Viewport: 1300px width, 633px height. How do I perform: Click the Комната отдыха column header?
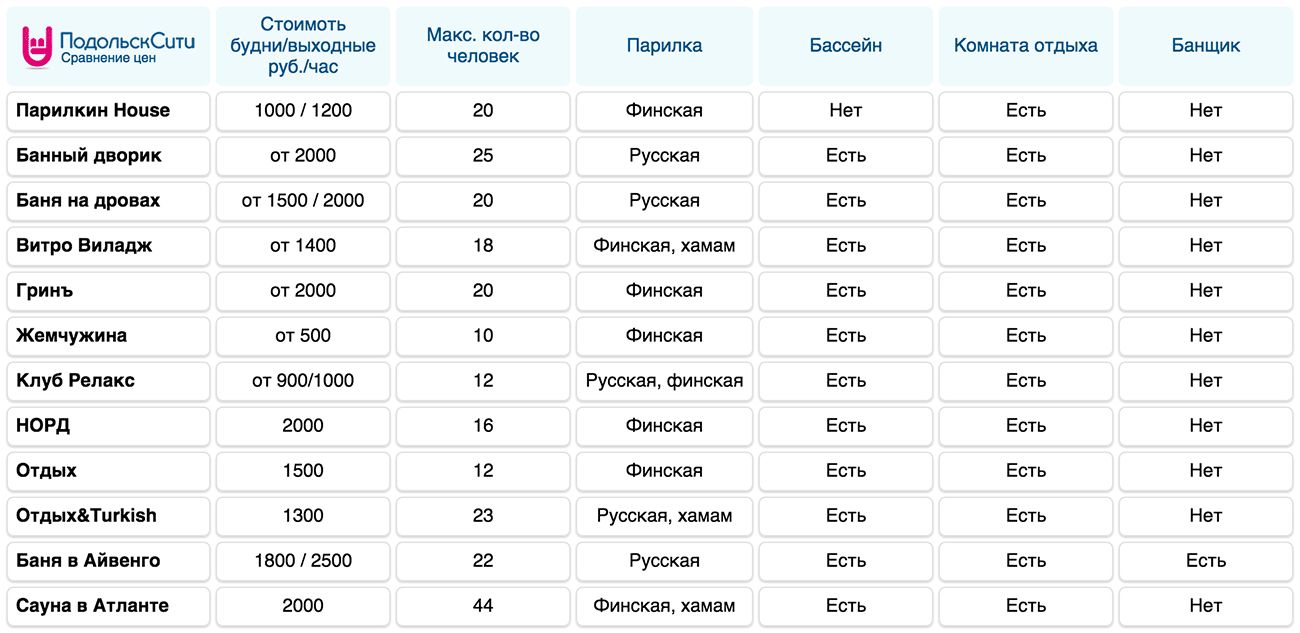tap(1025, 46)
